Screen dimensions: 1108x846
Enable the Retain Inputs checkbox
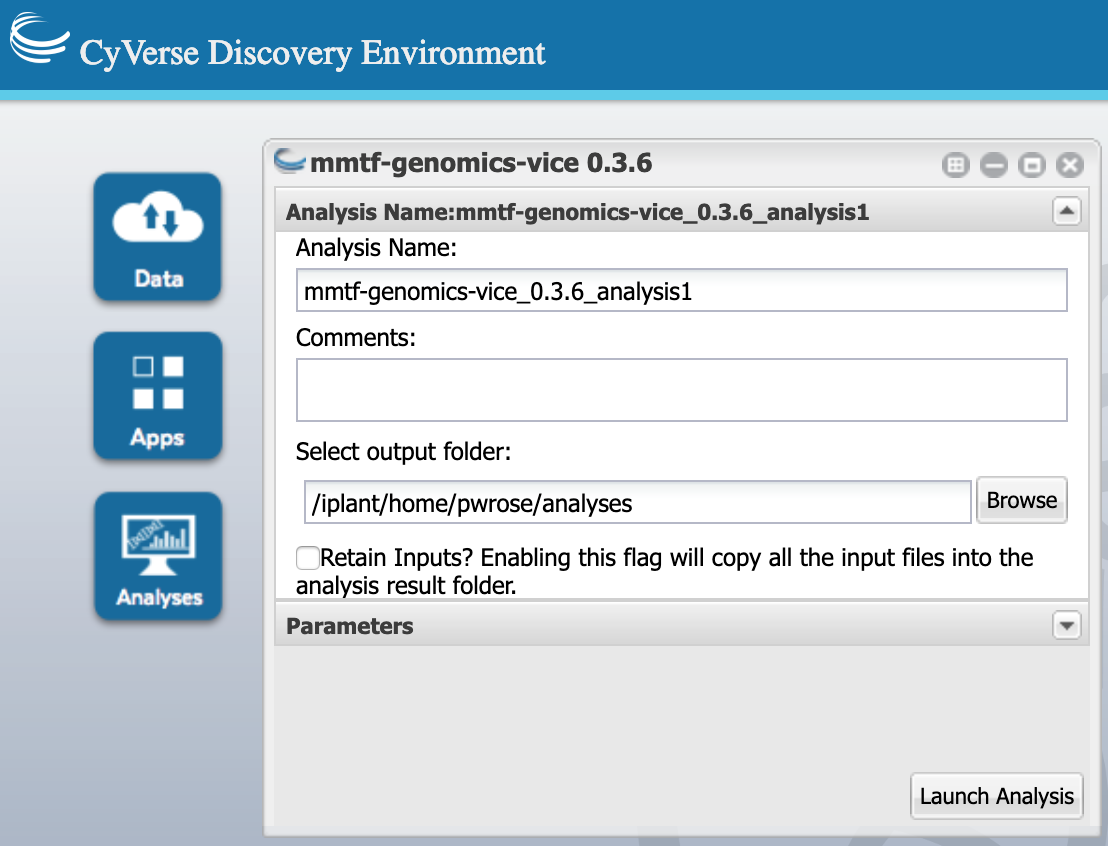click(x=307, y=558)
